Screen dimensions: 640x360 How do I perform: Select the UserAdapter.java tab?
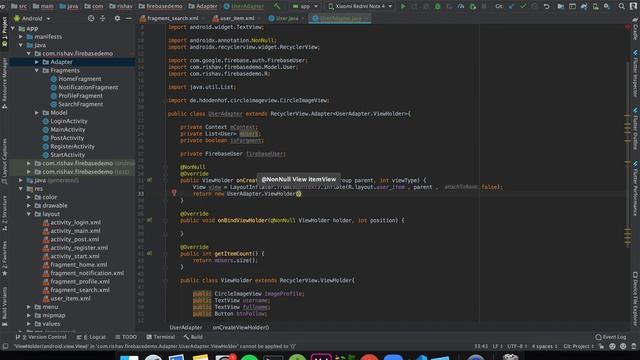click(x=340, y=18)
